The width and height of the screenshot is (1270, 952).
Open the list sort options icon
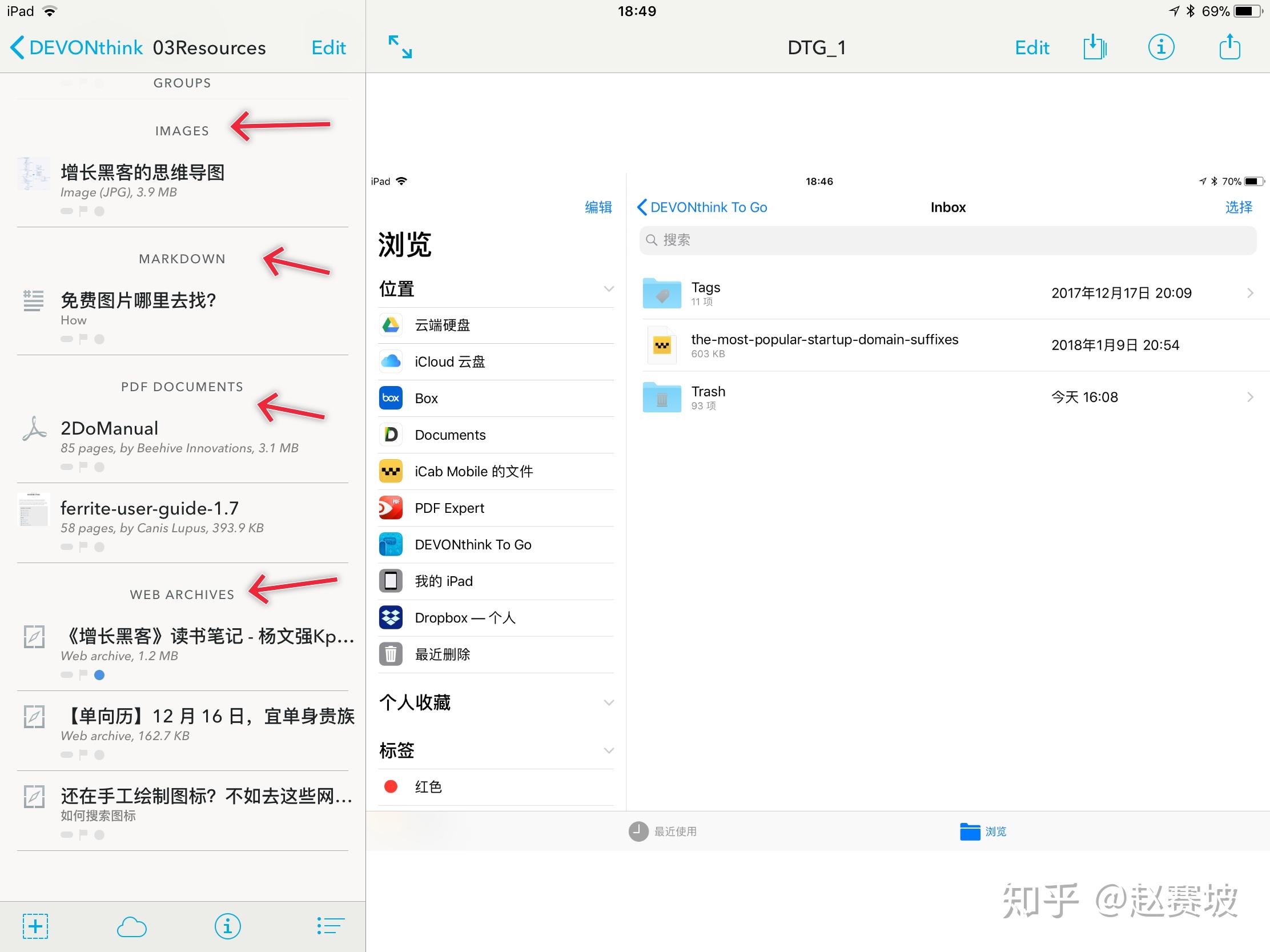click(x=330, y=926)
